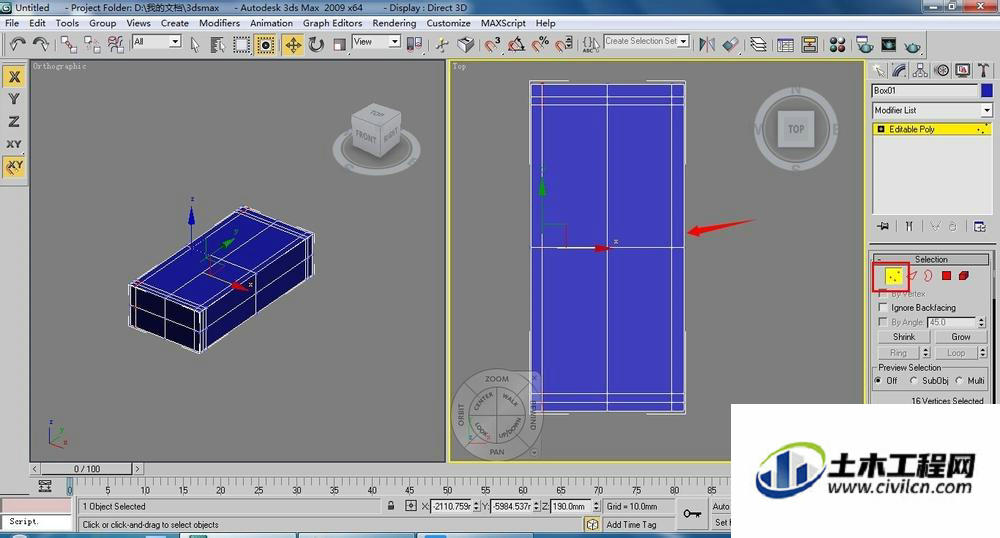1000x538 pixels.
Task: Open Create Selection Set dropdown
Action: click(x=646, y=41)
